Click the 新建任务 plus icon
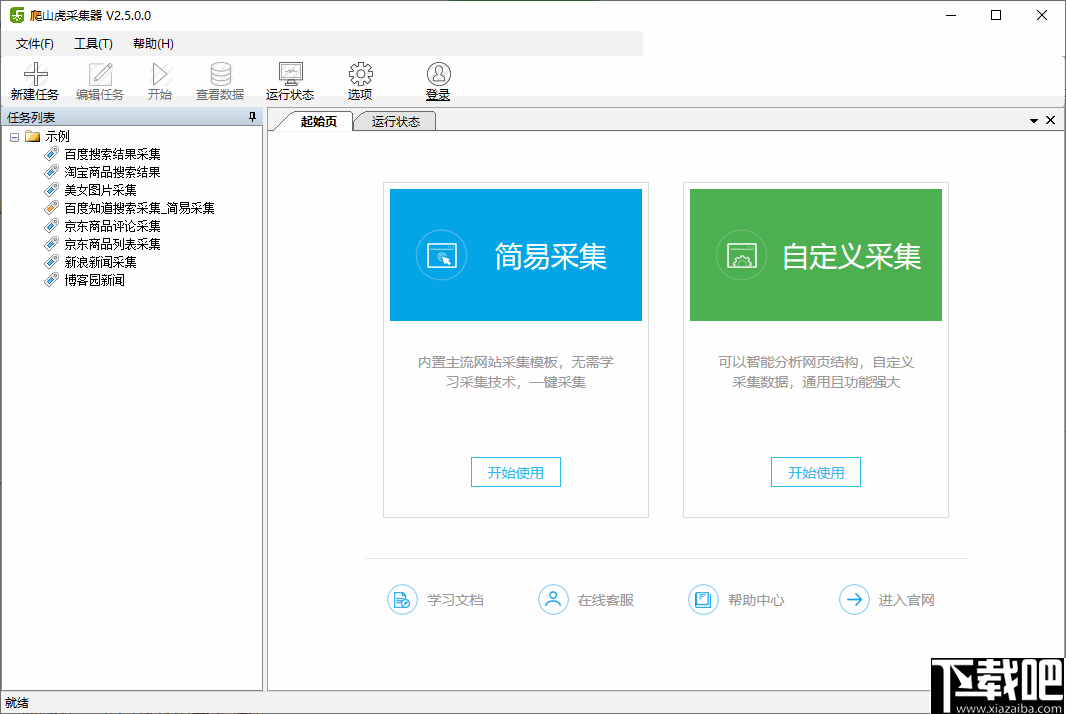Screen dimensions: 1066x714 coord(35,73)
